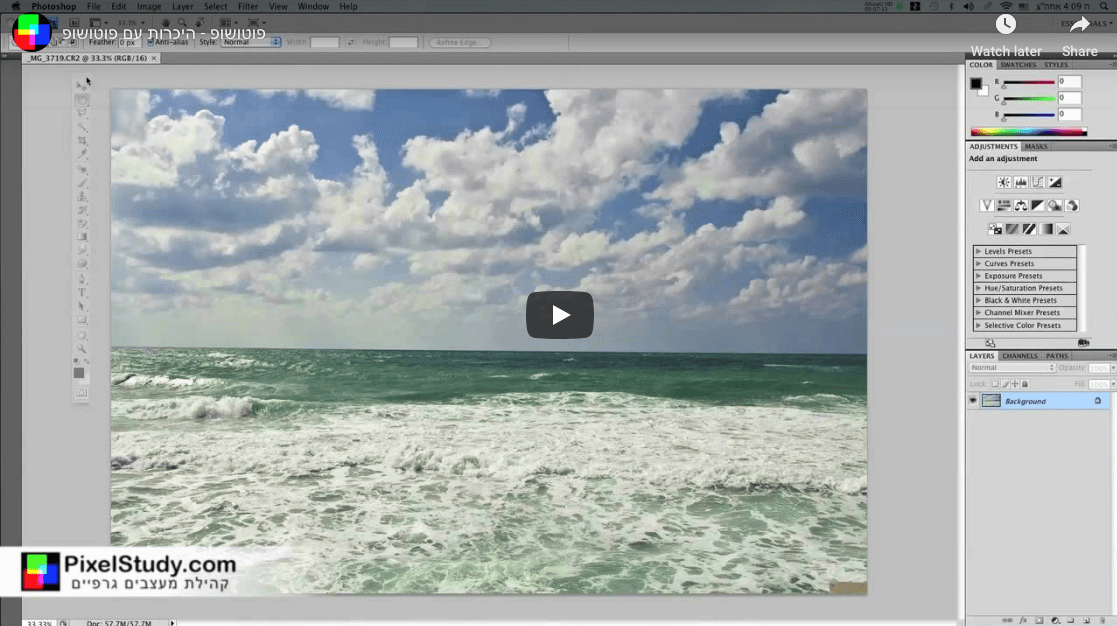Expand Selective Color Presets

979,325
